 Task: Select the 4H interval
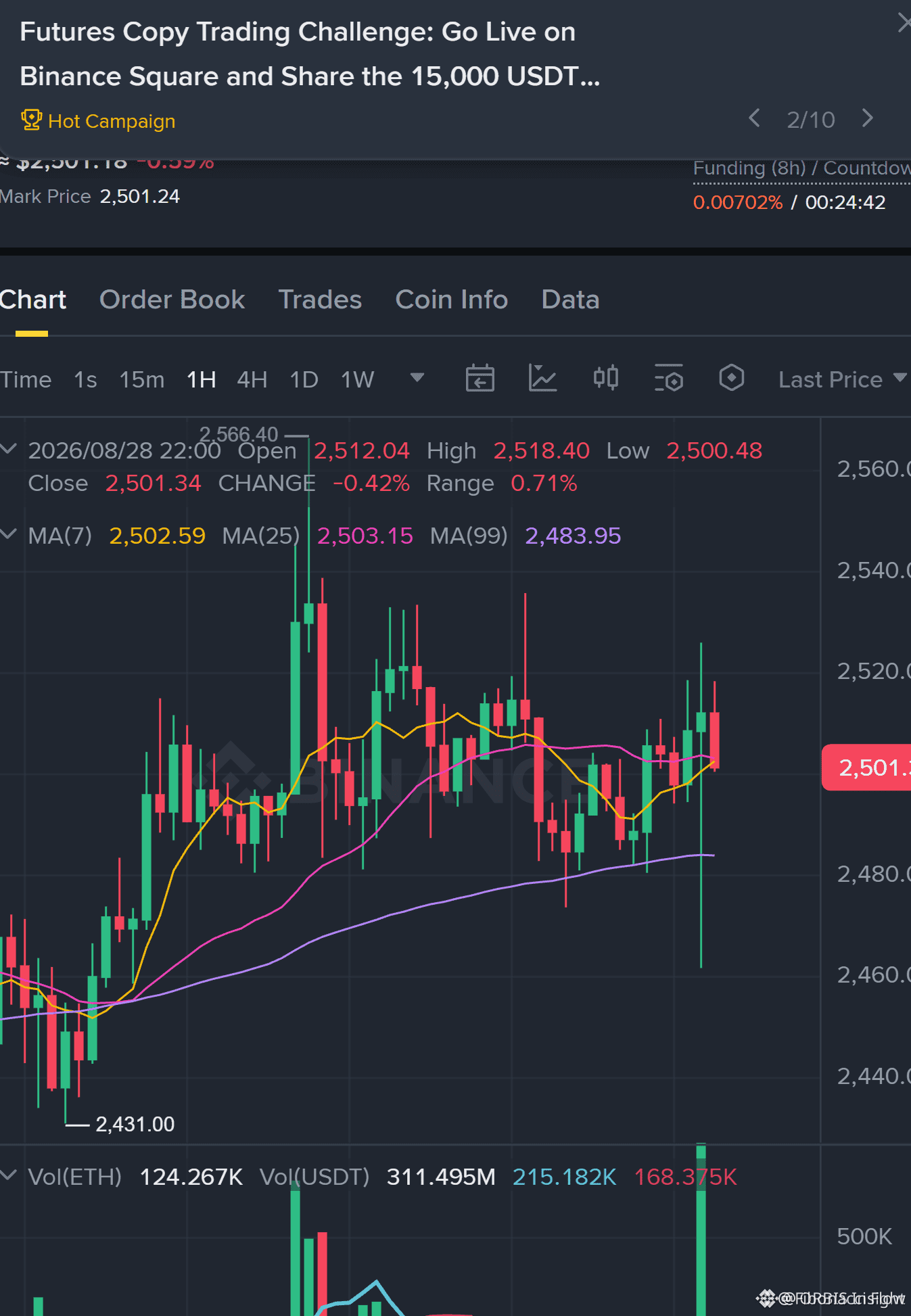click(x=252, y=379)
